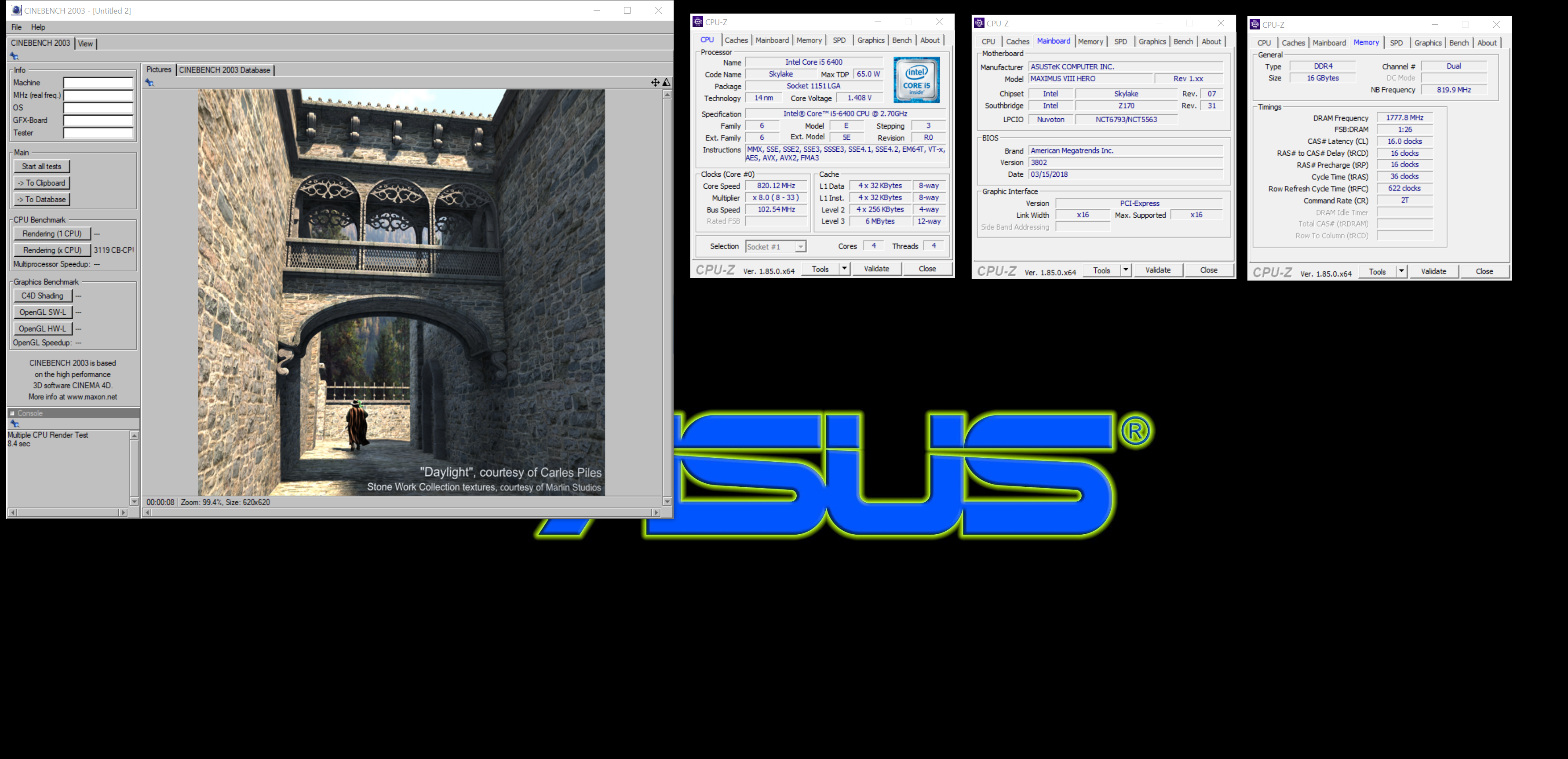The image size is (1568, 759).
Task: Click the Intel Core i5 logo in CPU-Z
Action: [x=917, y=80]
